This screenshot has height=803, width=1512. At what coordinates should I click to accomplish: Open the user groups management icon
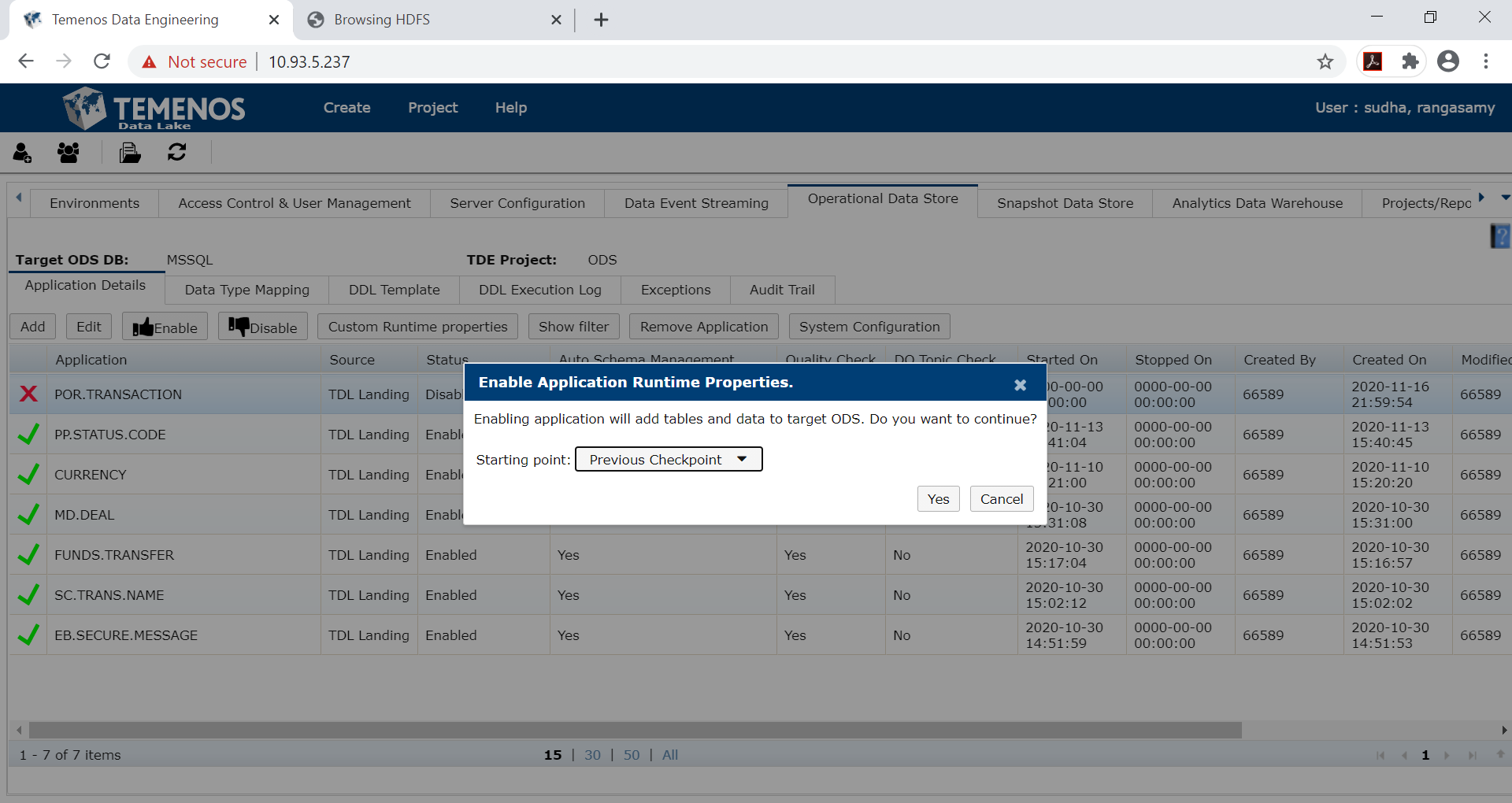[x=68, y=152]
